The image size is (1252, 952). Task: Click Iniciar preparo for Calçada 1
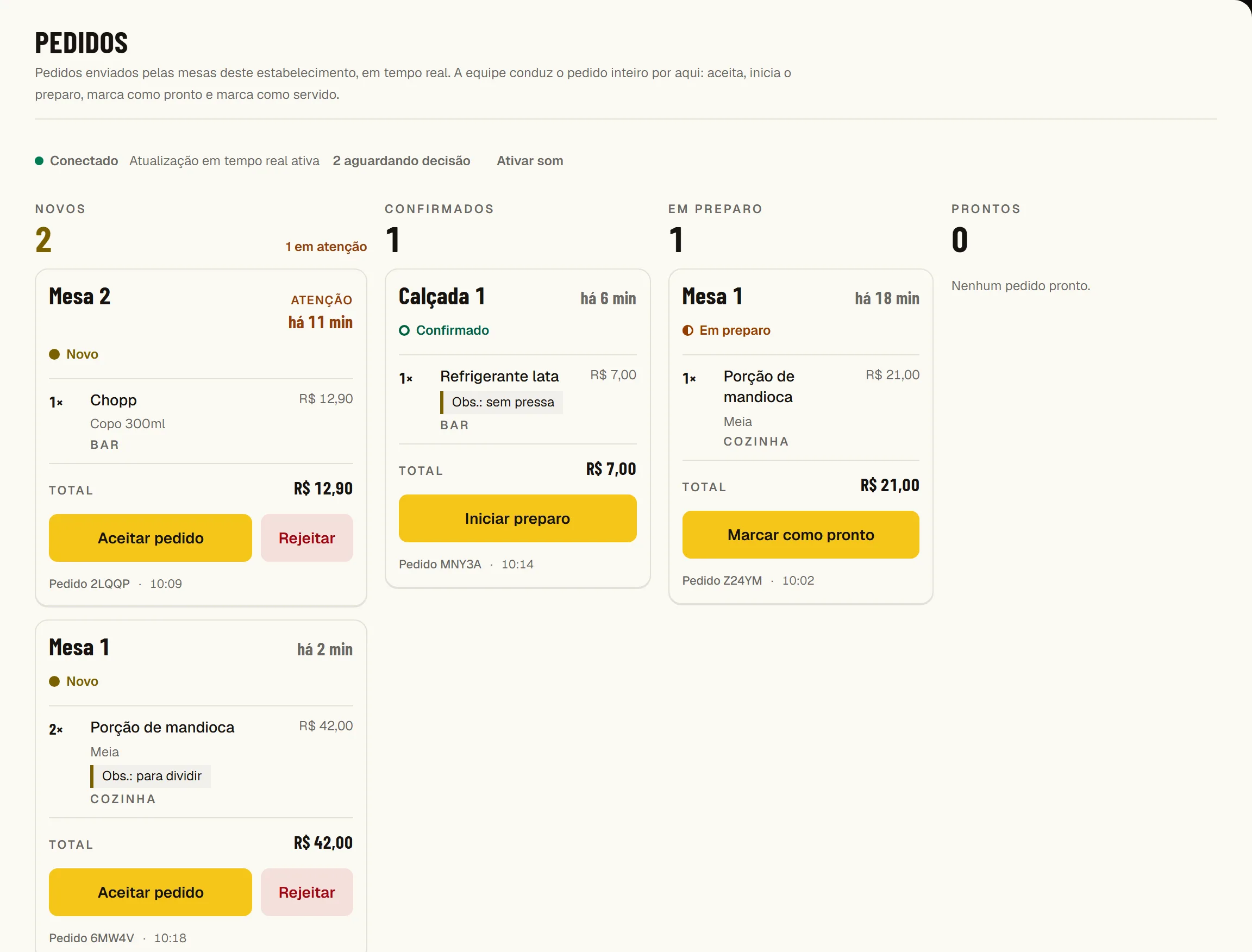coord(517,518)
